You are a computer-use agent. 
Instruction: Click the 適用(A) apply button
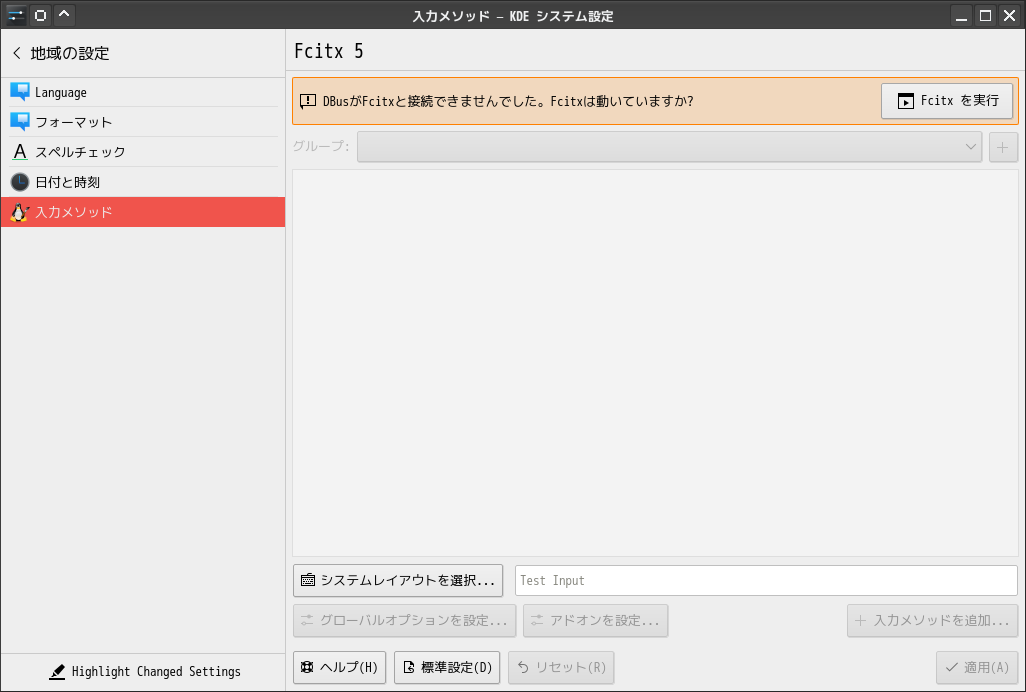[x=977, y=667]
